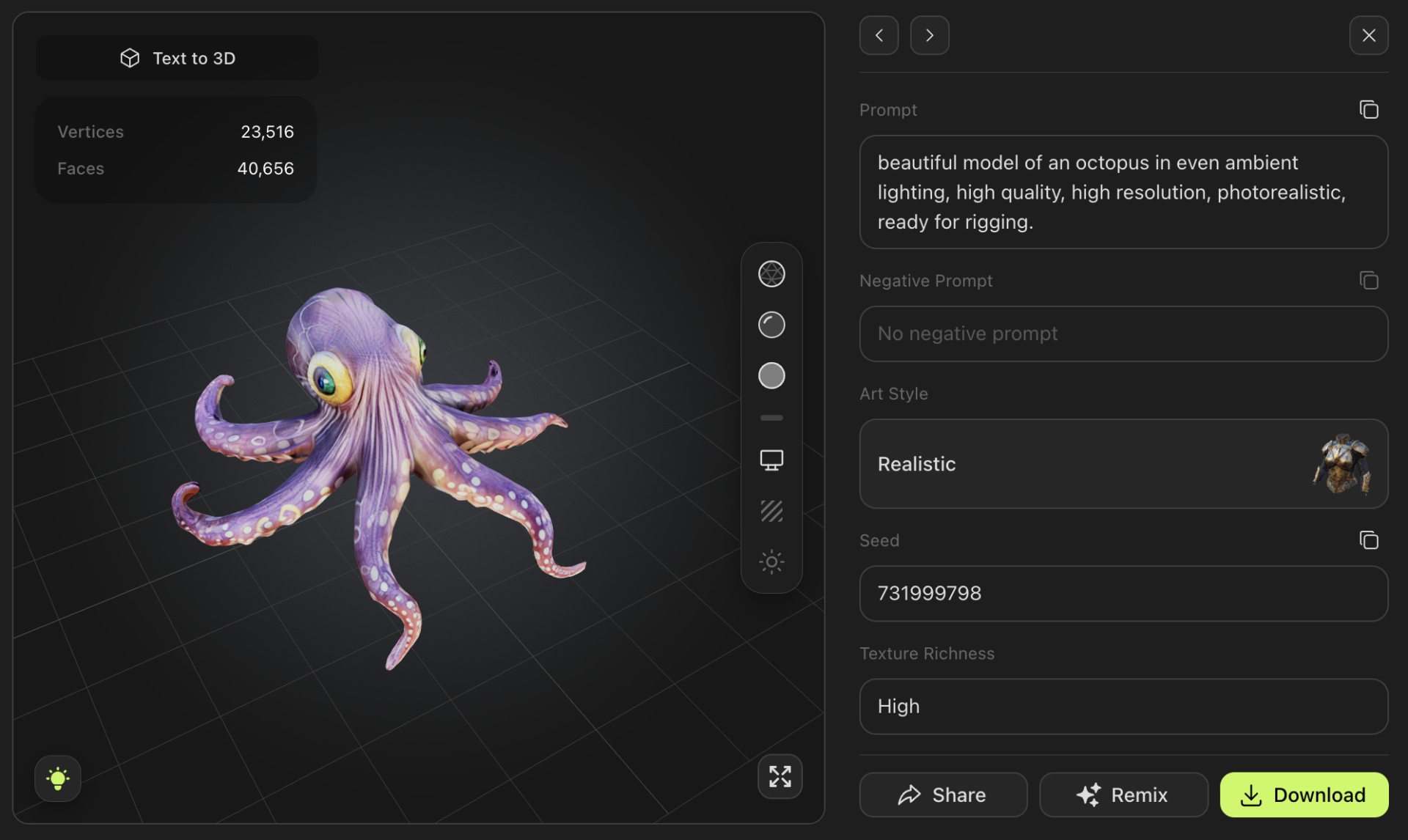Toggle the pill switch in the view toolbar
This screenshot has width=1408, height=840.
click(x=771, y=417)
